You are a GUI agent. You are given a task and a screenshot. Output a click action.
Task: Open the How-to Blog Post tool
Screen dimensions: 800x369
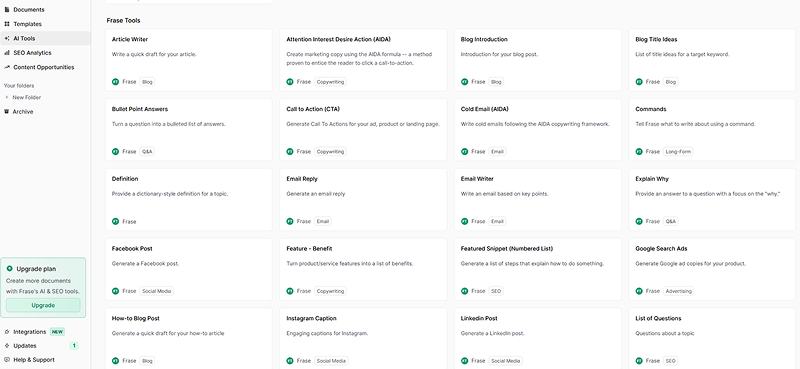click(189, 338)
